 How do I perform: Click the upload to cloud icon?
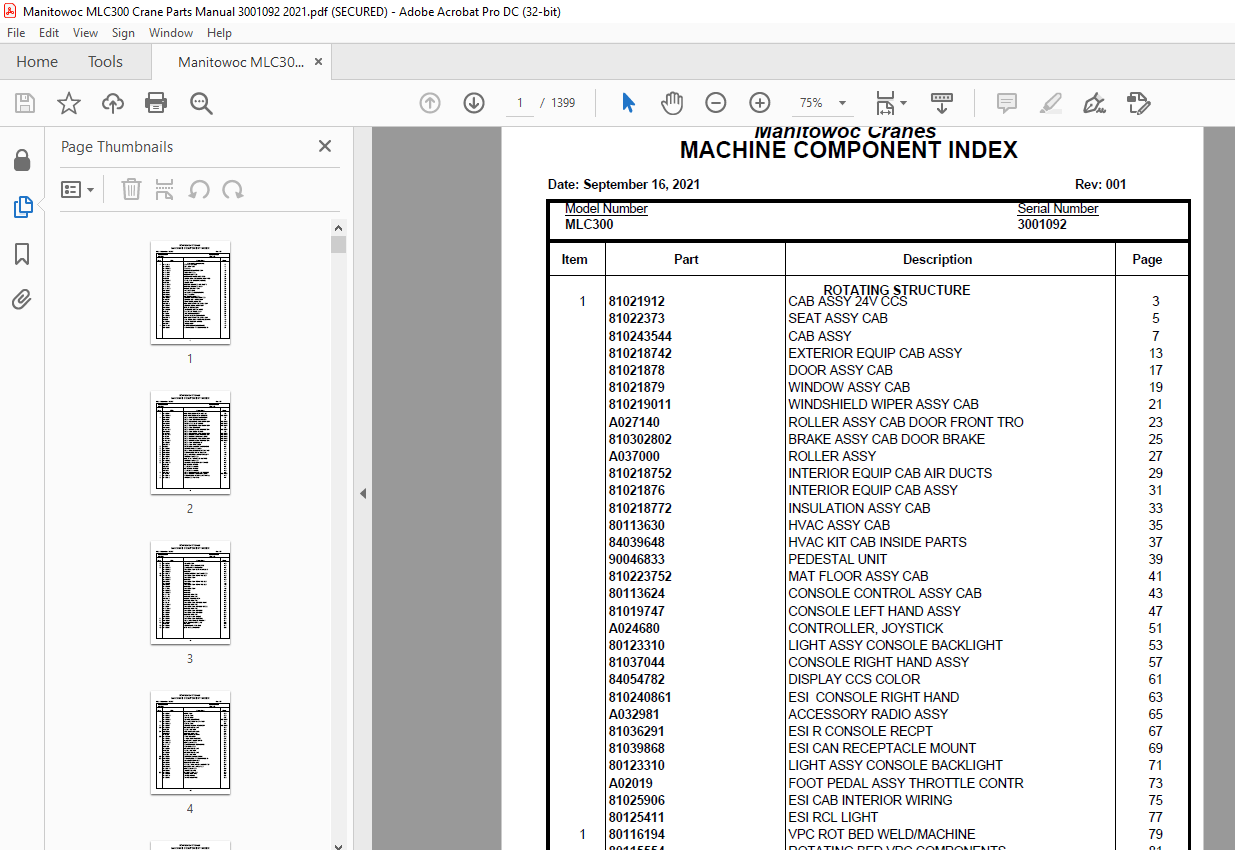[113, 103]
